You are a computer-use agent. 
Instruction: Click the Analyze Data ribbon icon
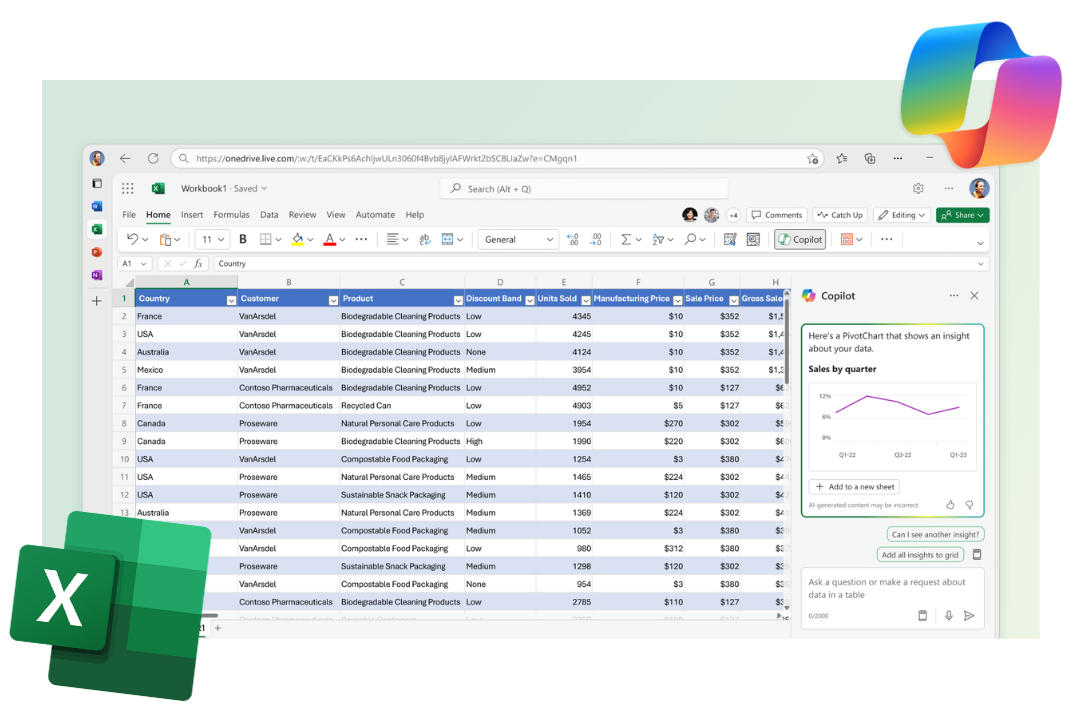tap(754, 239)
